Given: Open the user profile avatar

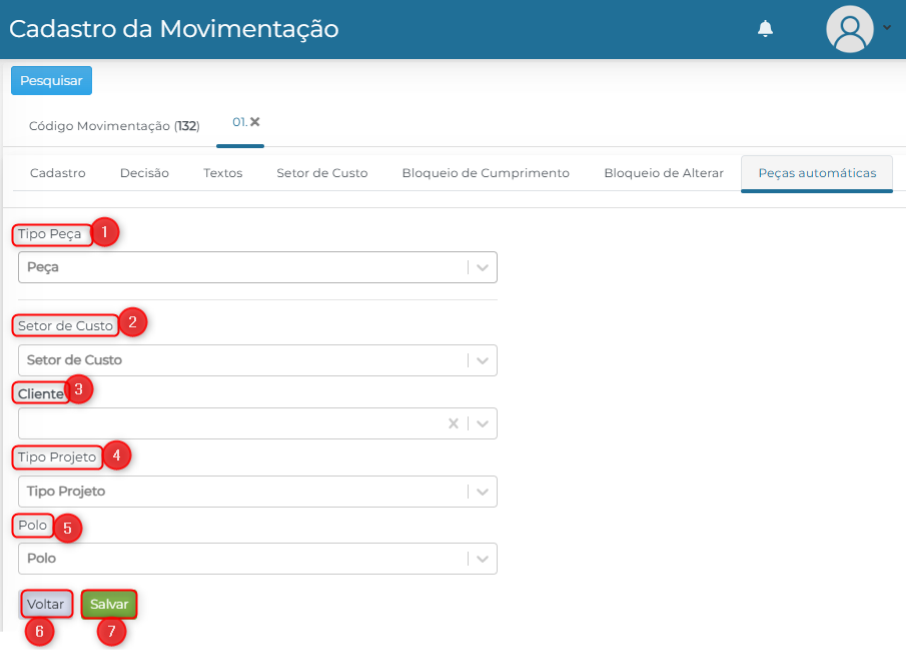Looking at the screenshot, I should pyautogui.click(x=849, y=29).
